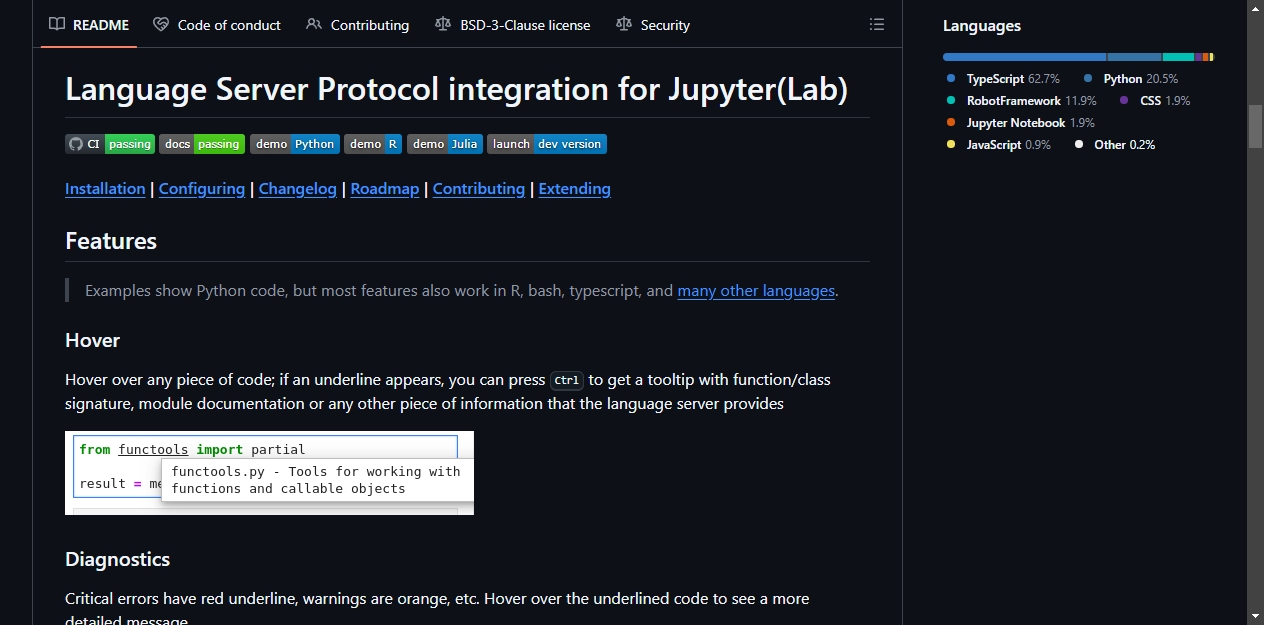Click the Features heading
Viewport: 1264px width, 625px height.
point(111,241)
